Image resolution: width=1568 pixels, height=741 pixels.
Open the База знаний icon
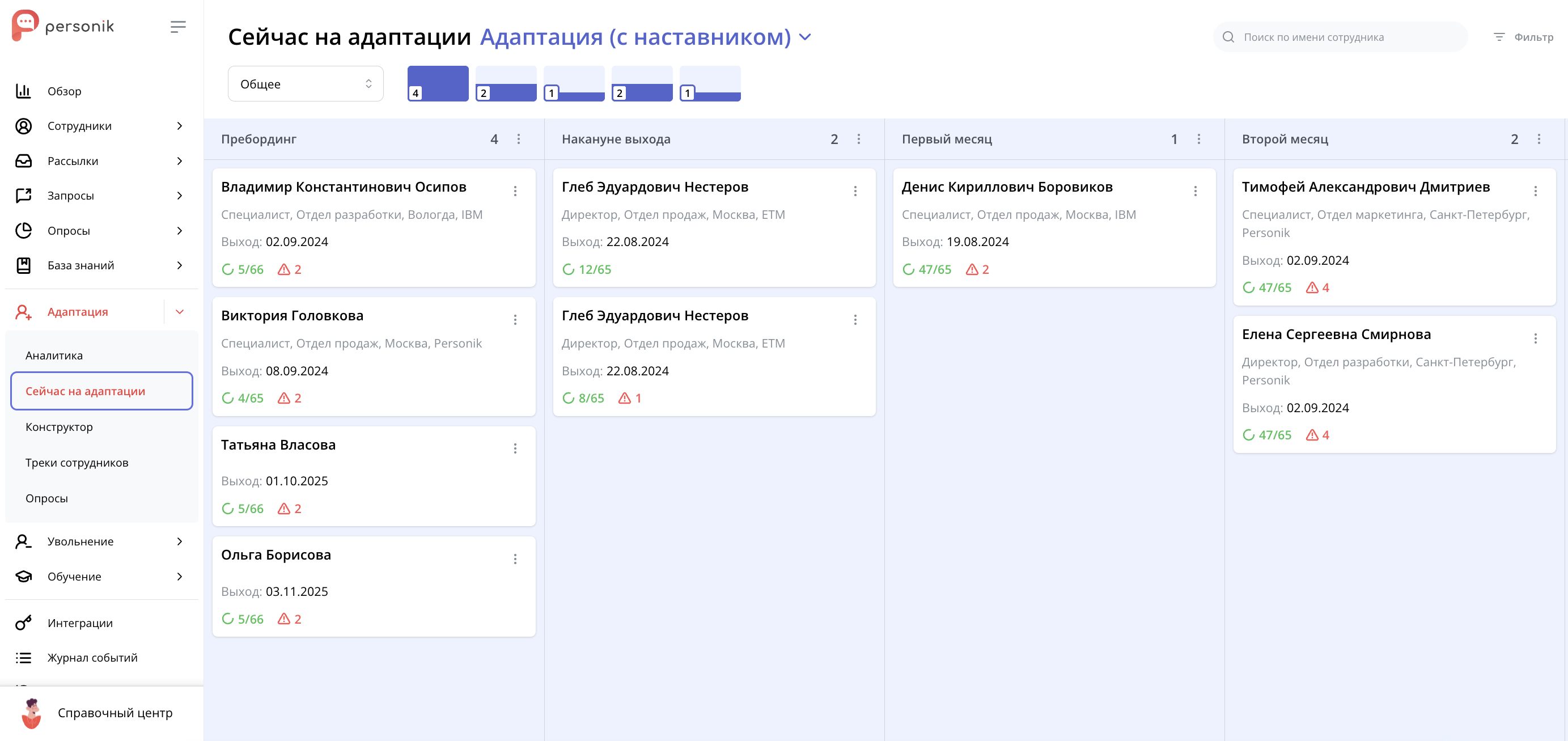(x=23, y=265)
